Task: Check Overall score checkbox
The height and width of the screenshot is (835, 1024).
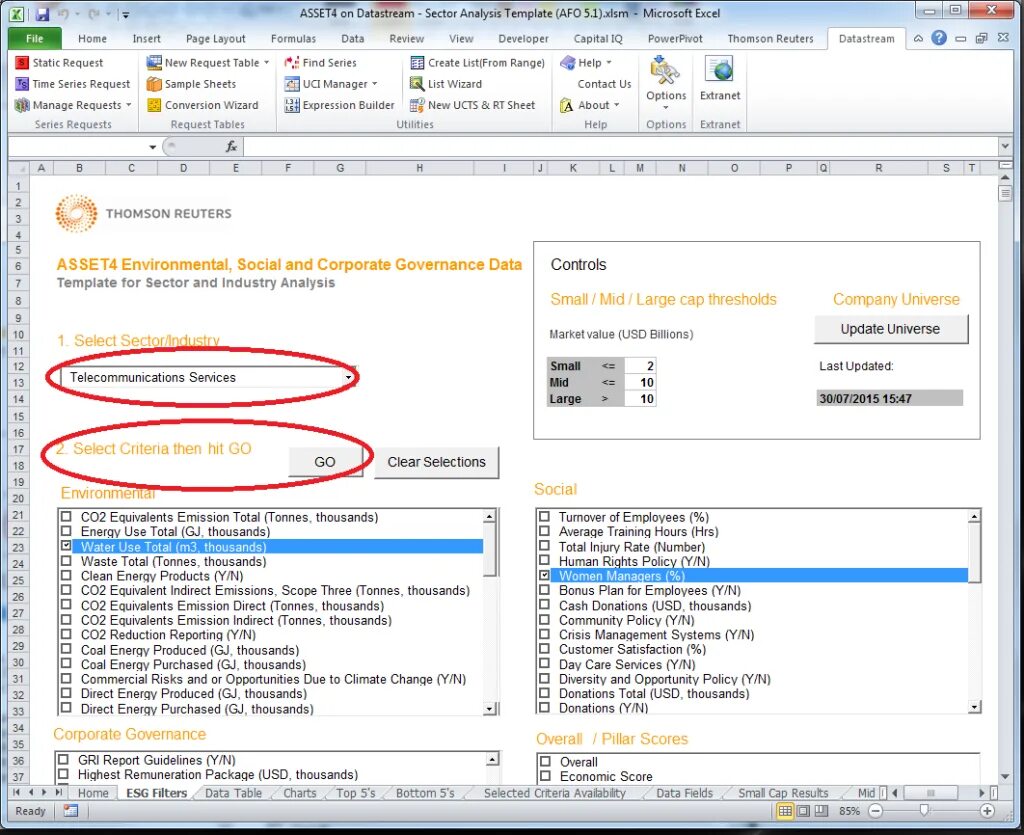Action: (545, 761)
